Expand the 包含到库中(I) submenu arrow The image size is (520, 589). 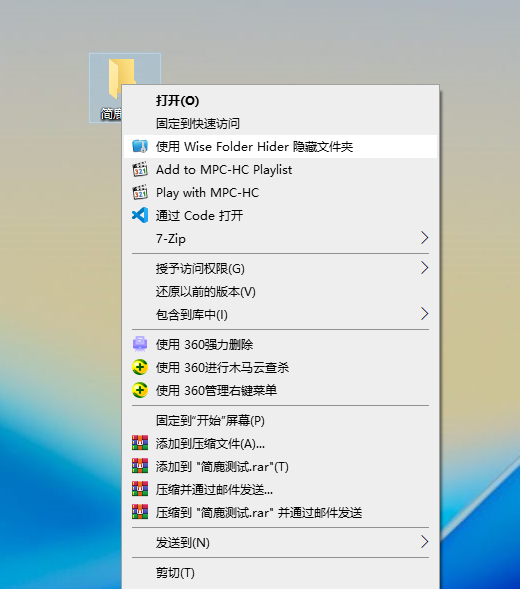(x=424, y=314)
